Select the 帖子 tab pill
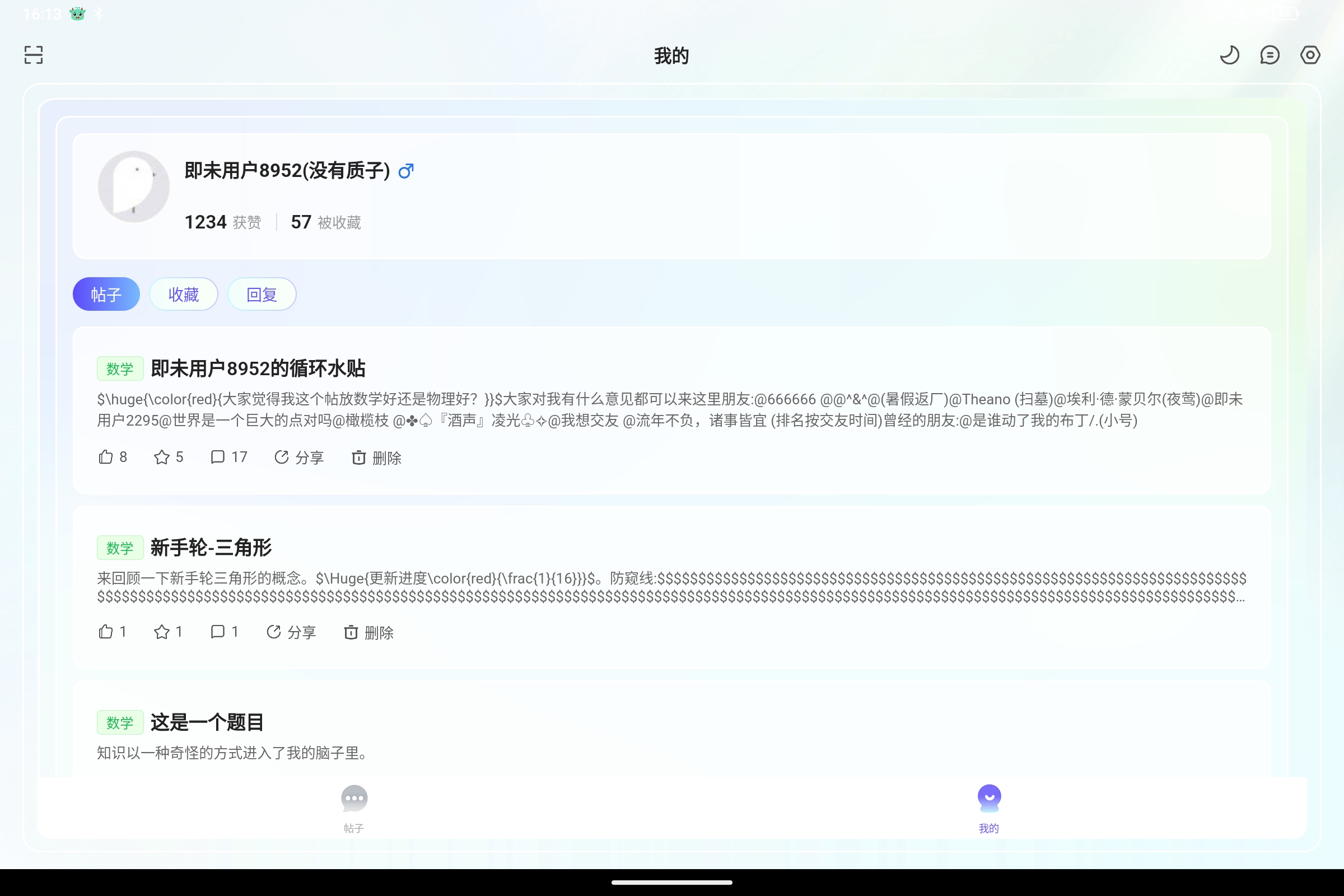 point(106,295)
